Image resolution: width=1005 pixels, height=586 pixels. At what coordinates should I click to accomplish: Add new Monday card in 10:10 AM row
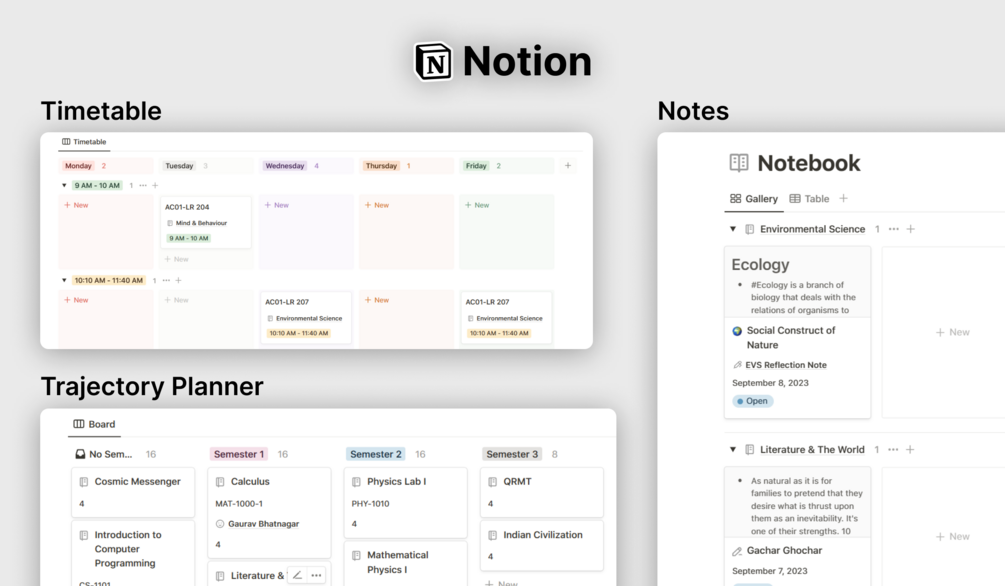76,300
